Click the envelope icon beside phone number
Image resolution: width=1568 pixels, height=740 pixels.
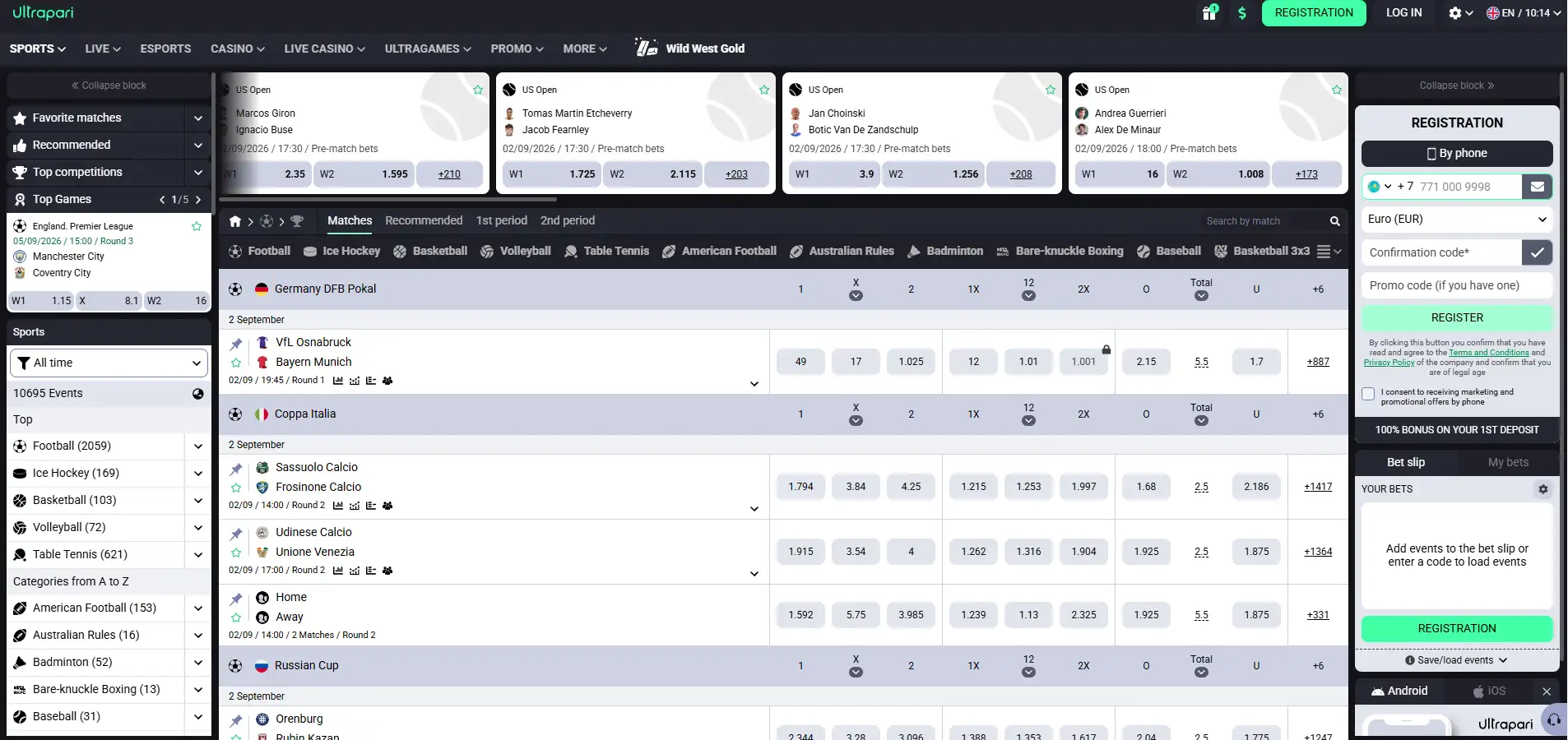click(1537, 187)
